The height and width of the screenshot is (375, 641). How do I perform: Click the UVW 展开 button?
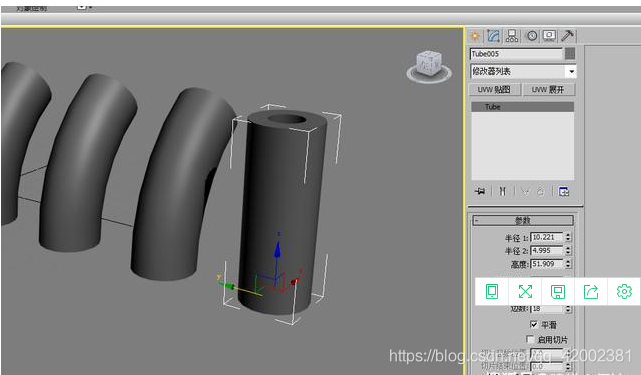pos(548,90)
